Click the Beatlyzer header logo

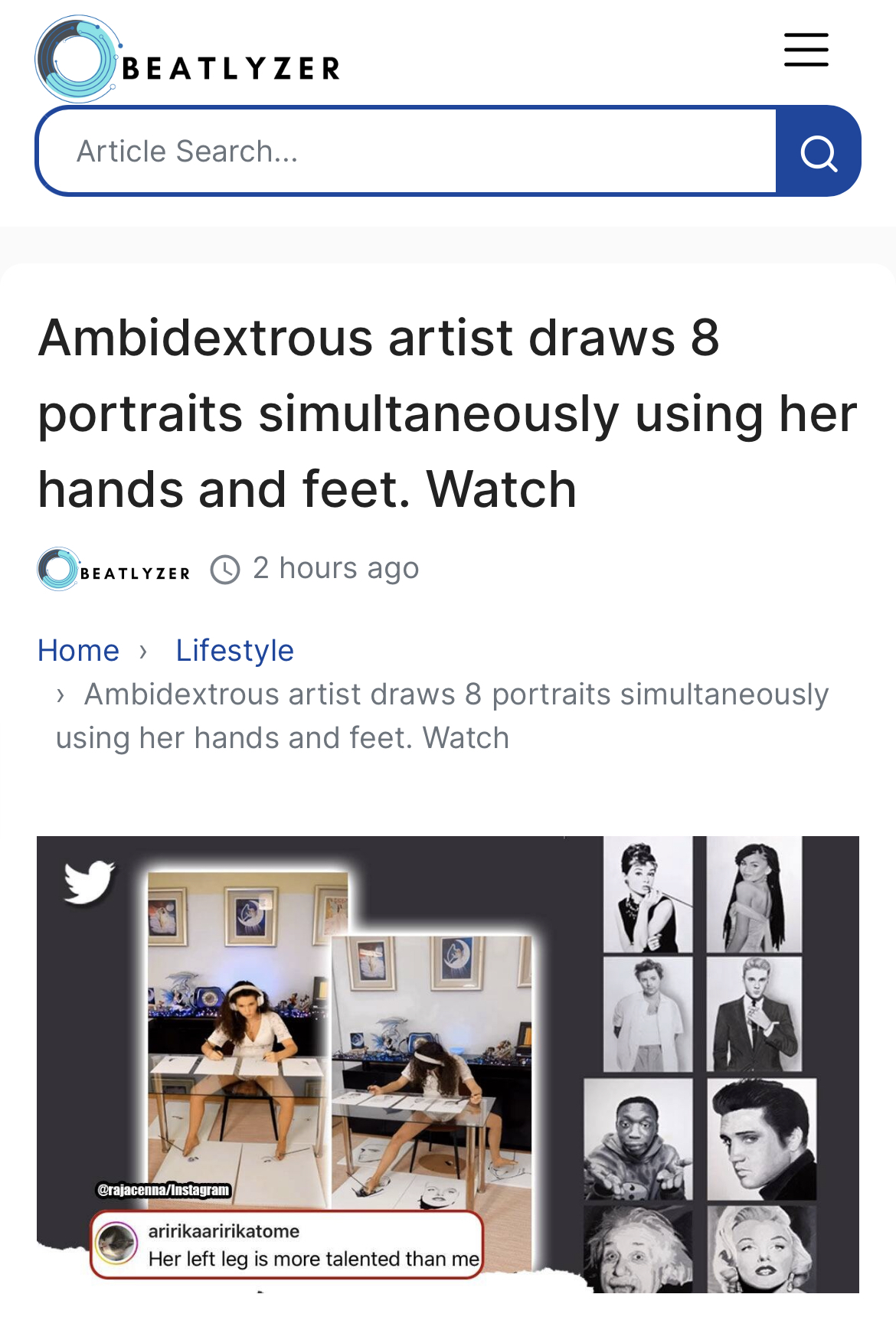(188, 59)
